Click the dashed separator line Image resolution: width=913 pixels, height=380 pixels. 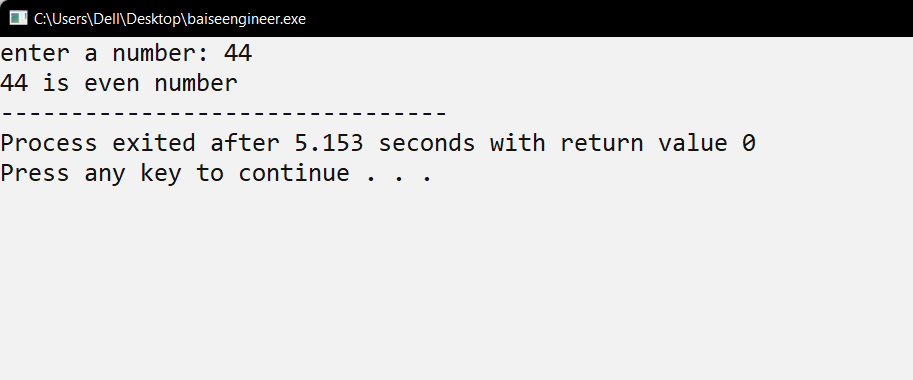coord(224,114)
